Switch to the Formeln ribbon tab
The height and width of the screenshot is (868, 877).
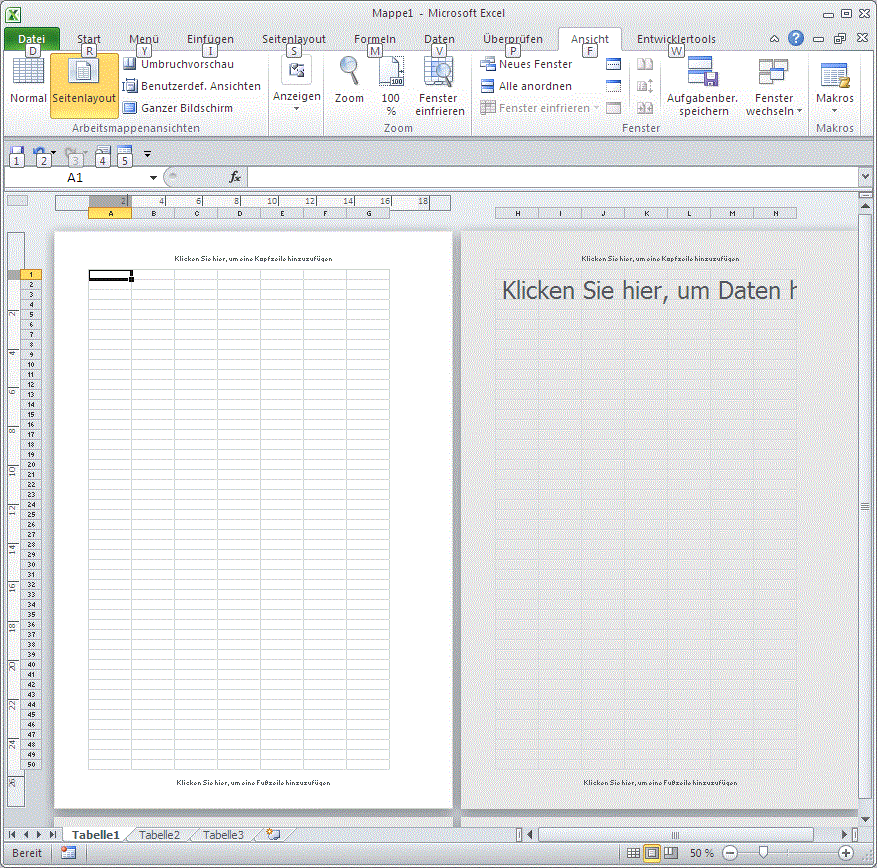tap(374, 39)
